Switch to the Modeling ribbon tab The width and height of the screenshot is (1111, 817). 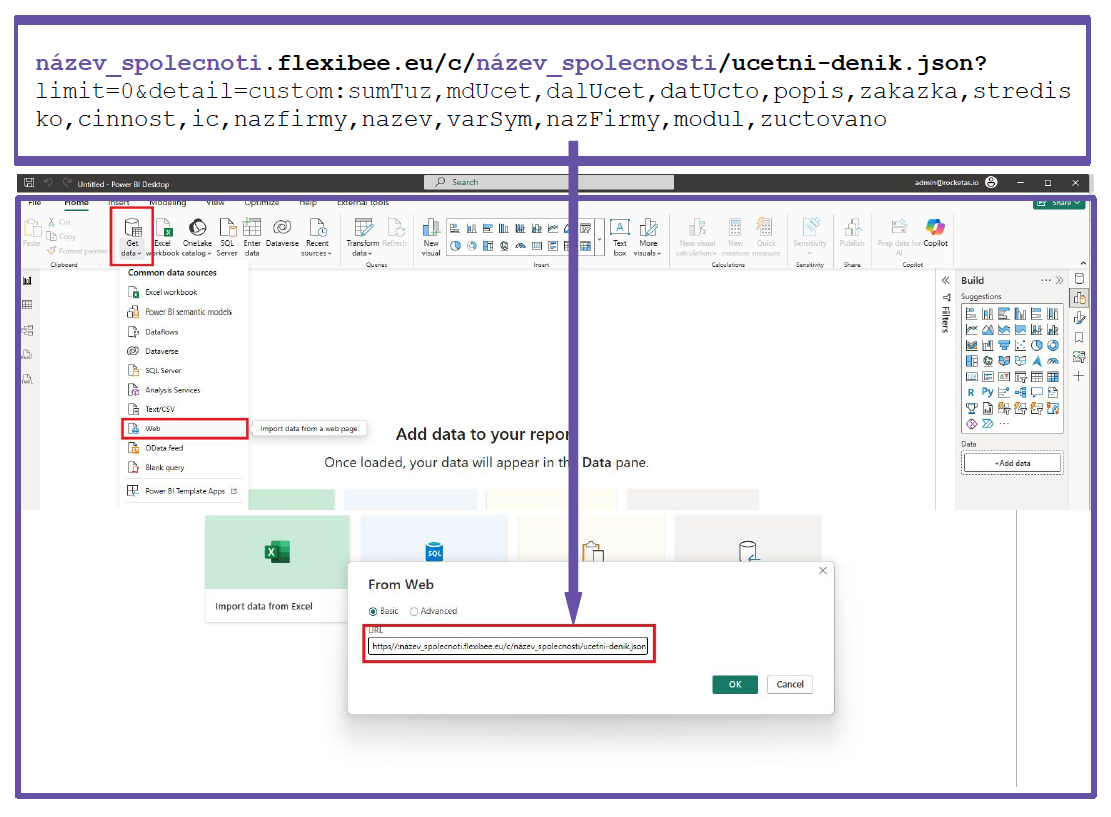pos(168,203)
